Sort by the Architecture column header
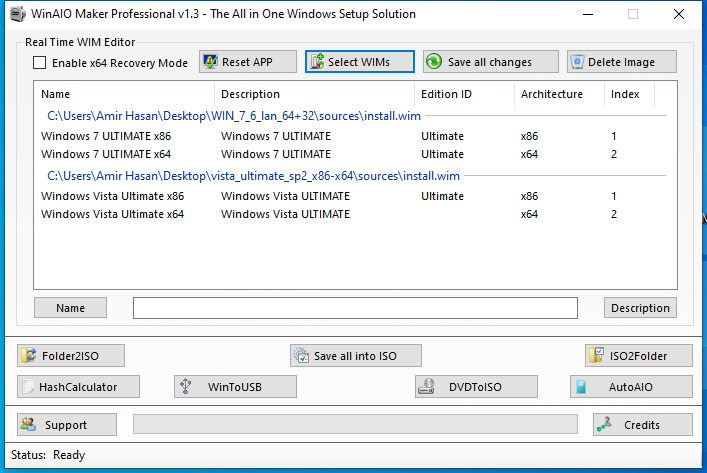 pyautogui.click(x=559, y=94)
